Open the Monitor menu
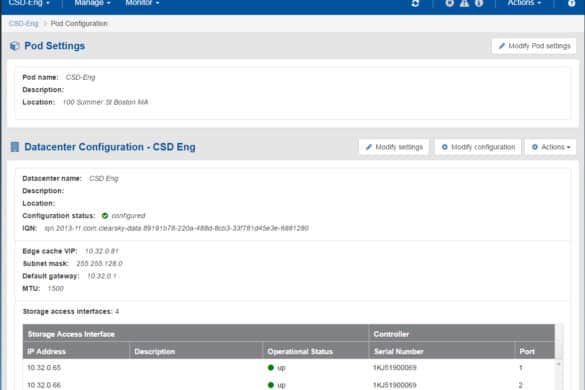The height and width of the screenshot is (390, 585). (142, 3)
